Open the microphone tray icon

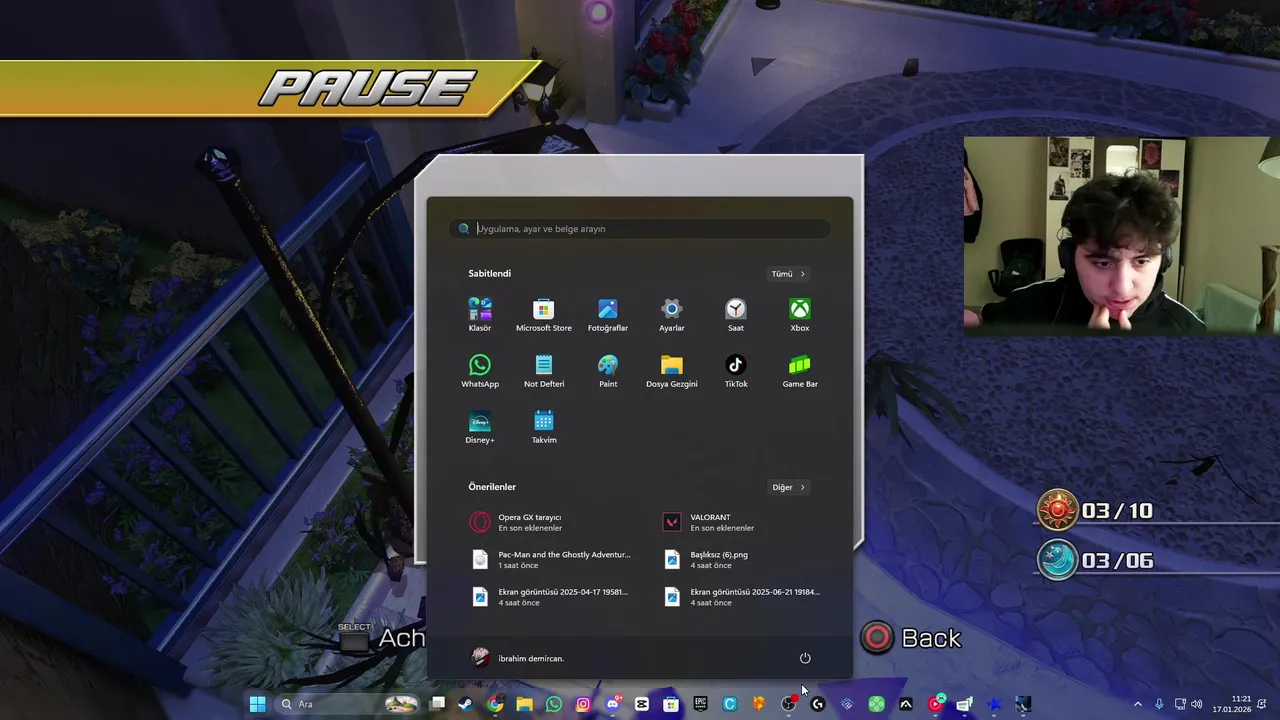[x=1159, y=704]
